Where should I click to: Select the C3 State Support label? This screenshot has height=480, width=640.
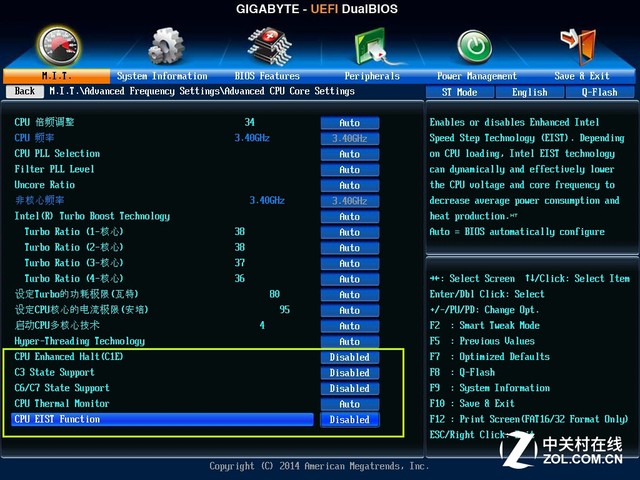[x=54, y=372]
